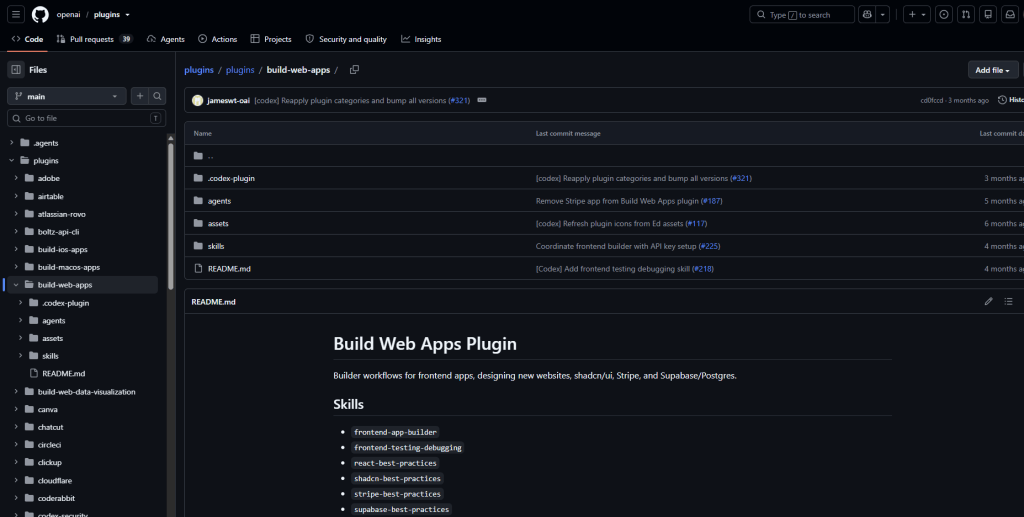Open pull request #225 link

709,246
